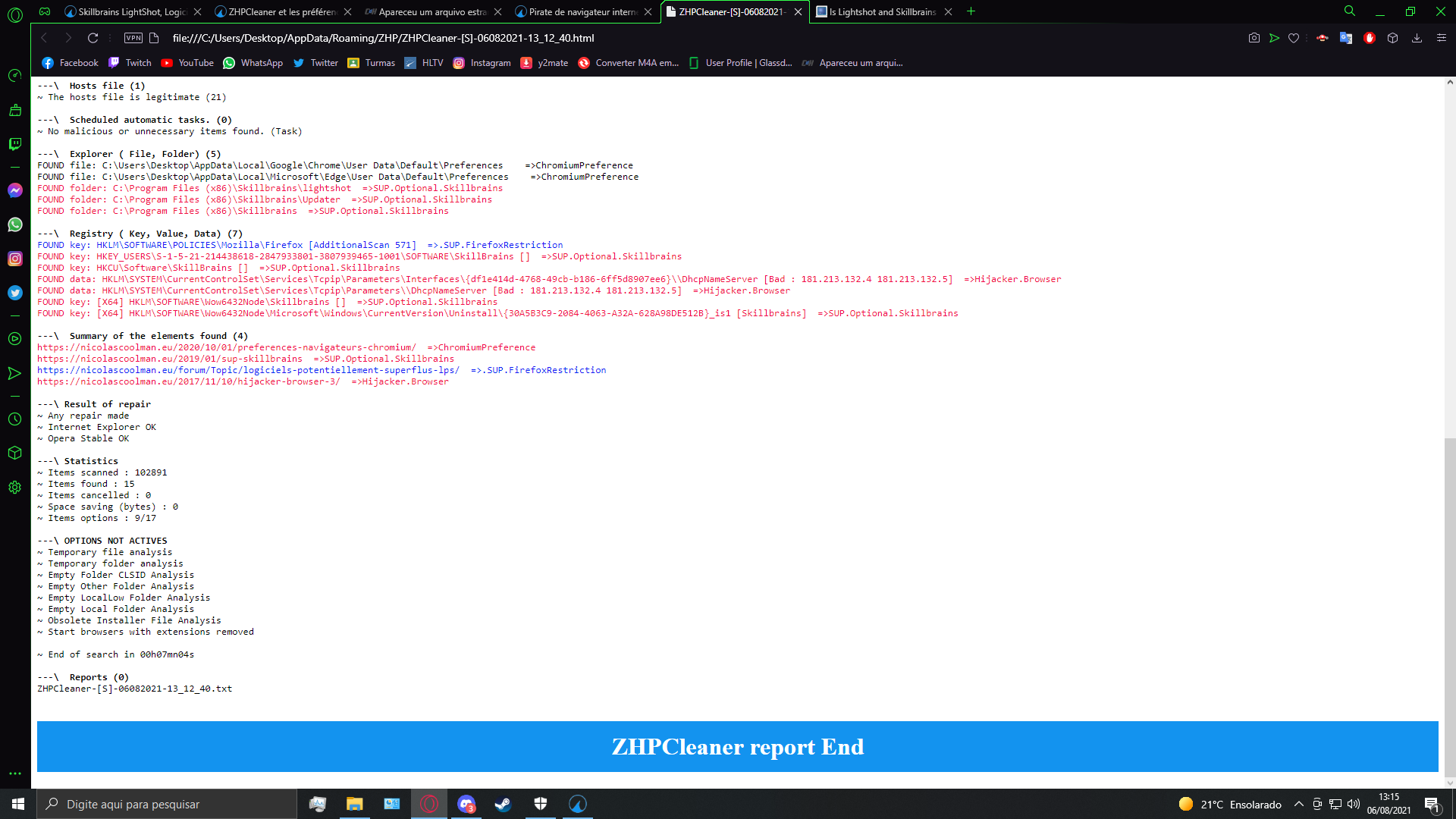Follow the logiciels-potentiellement-superflus link
Image resolution: width=1456 pixels, height=819 pixels.
click(x=248, y=370)
